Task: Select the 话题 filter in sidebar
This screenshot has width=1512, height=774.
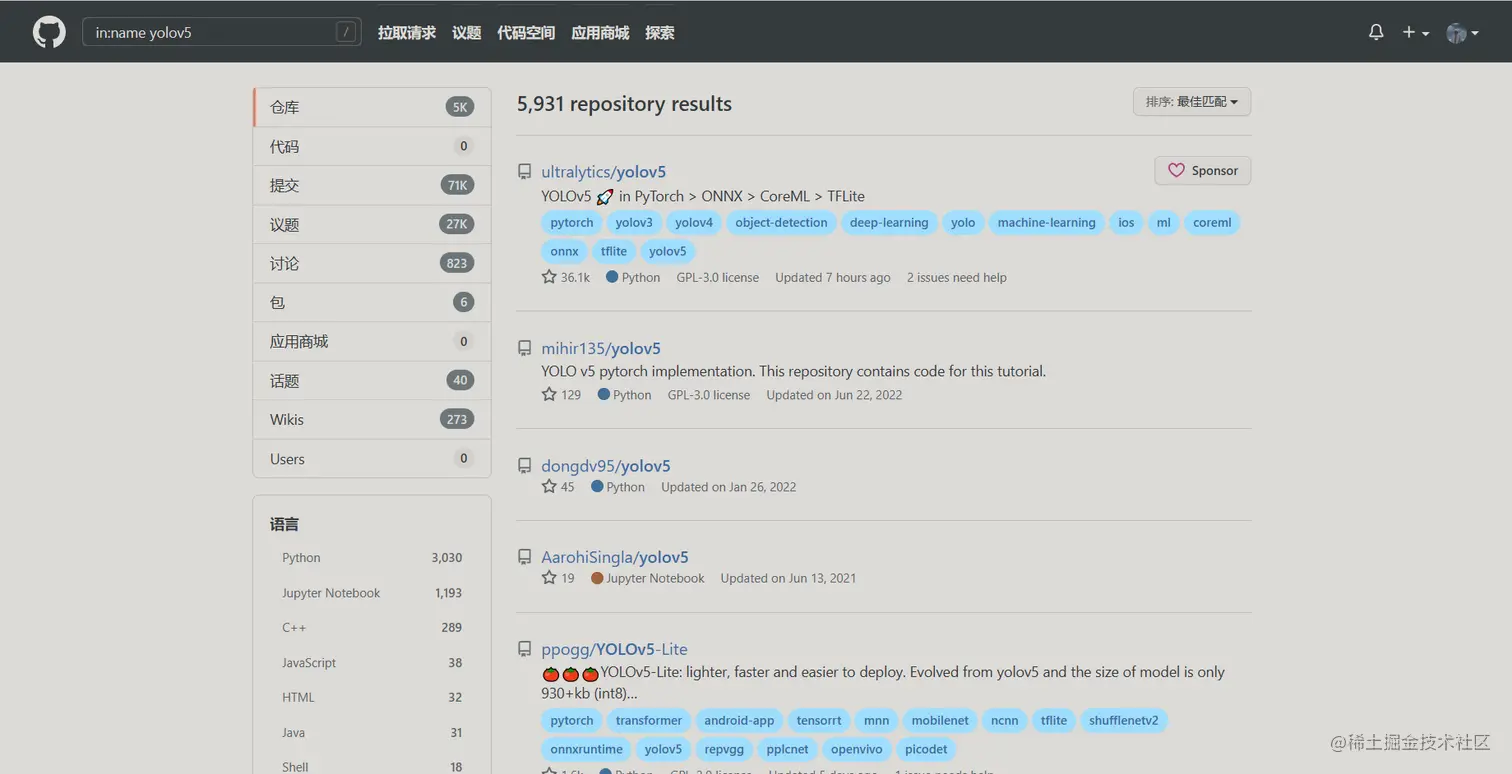Action: click(372, 380)
